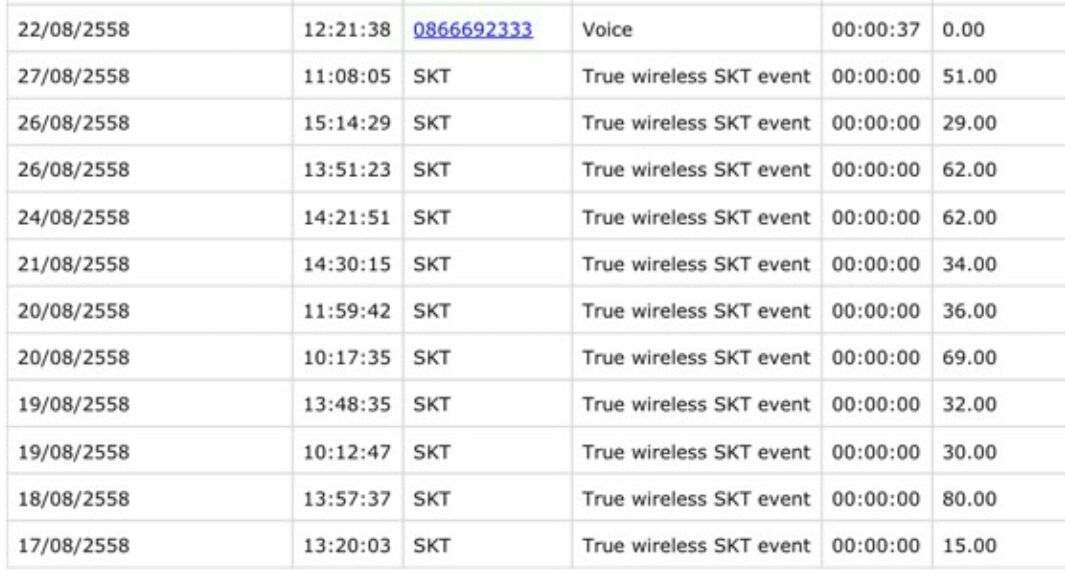
Task: Open the phone number link 0866692333
Action: (472, 31)
